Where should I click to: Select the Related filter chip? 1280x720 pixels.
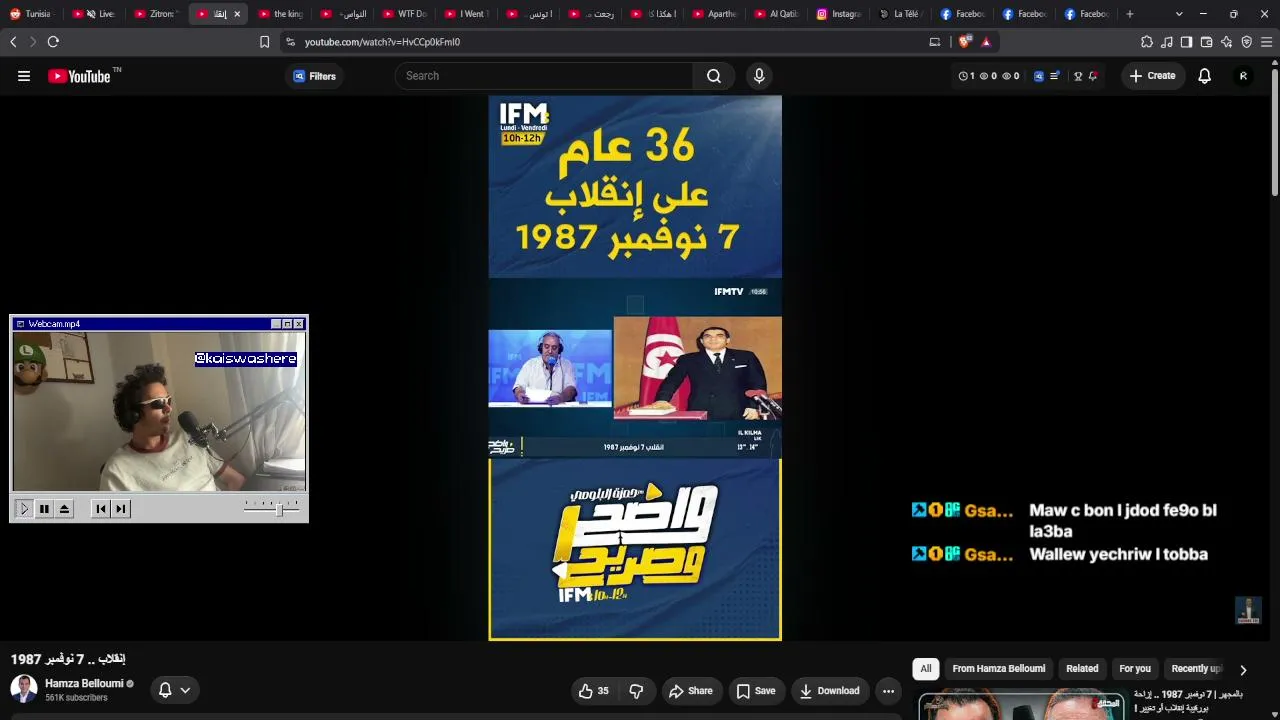point(1082,669)
